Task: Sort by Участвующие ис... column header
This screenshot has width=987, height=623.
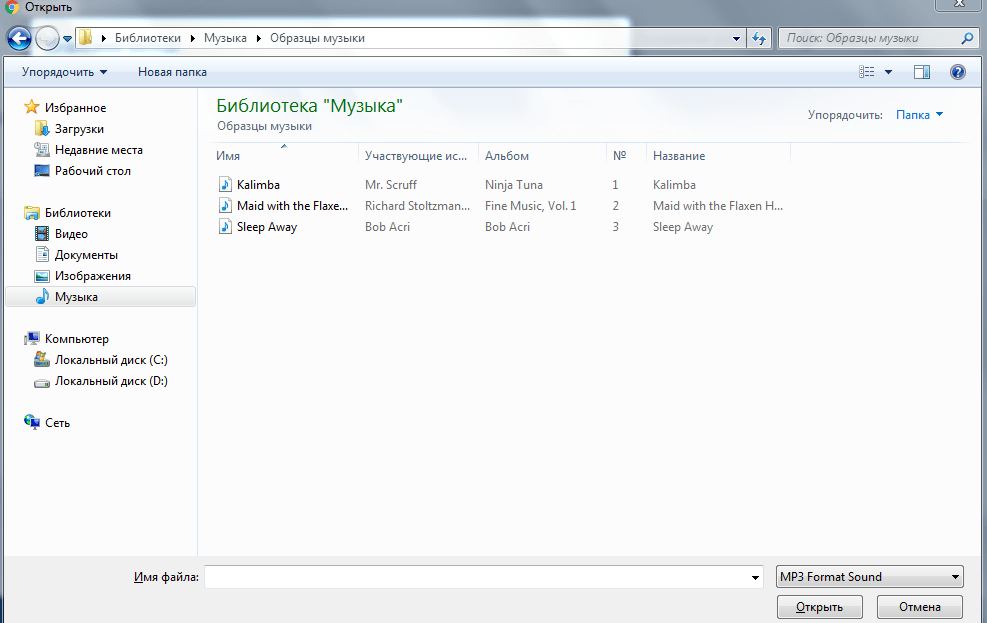Action: [x=418, y=155]
